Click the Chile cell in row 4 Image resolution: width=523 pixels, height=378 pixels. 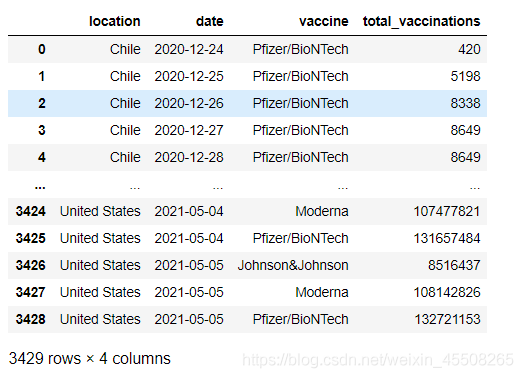[125, 157]
